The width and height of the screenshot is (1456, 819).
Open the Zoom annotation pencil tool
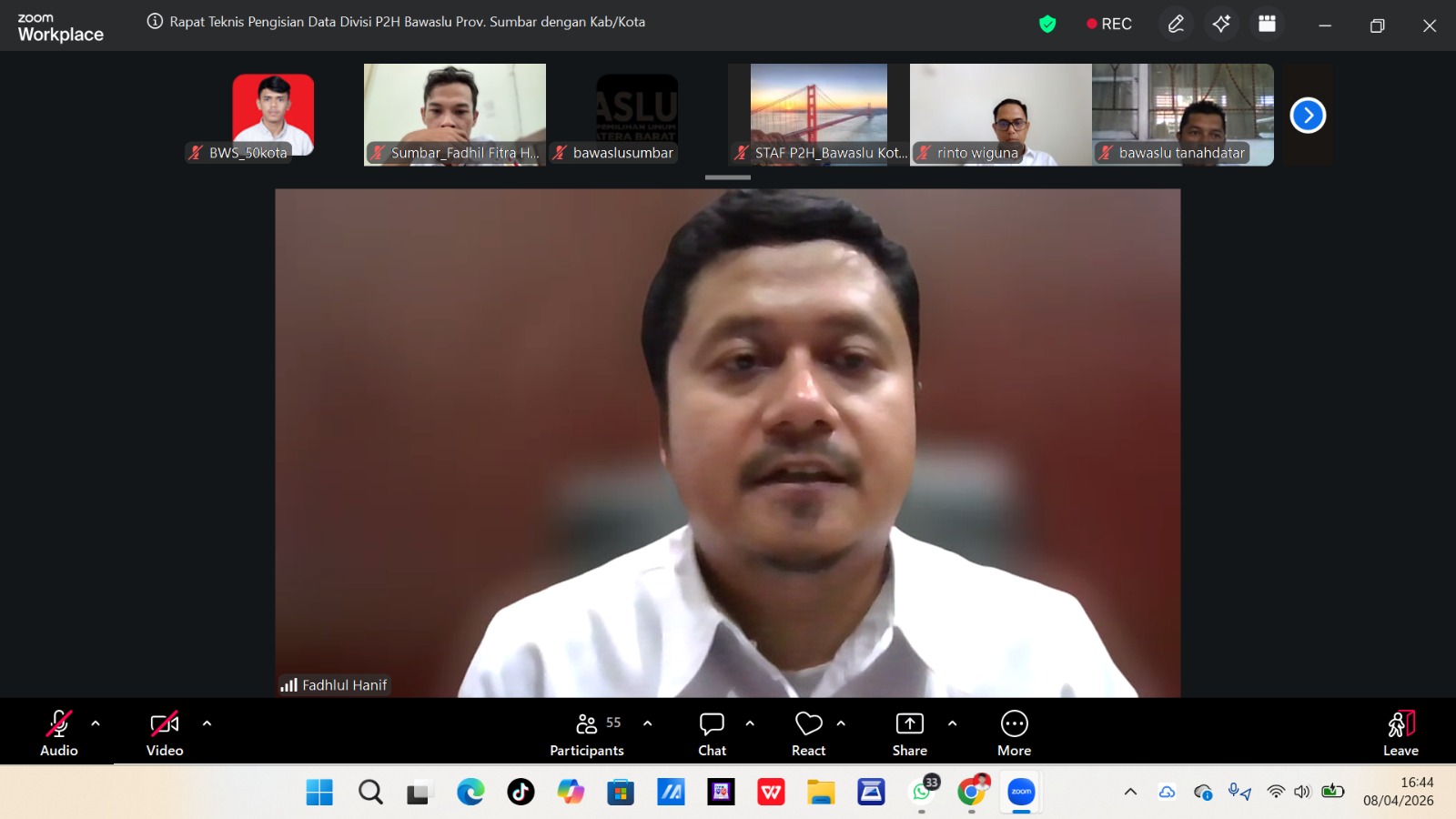point(1176,24)
